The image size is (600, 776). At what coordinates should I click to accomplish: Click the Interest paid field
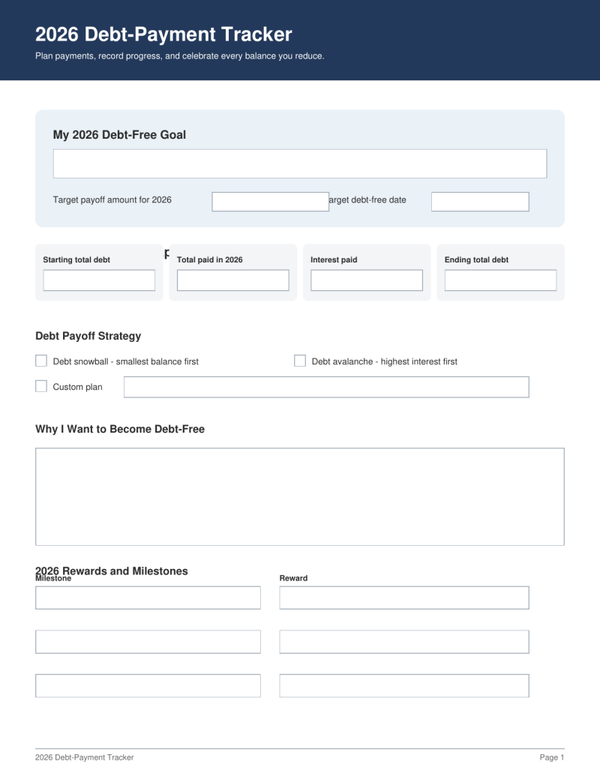coord(366,280)
